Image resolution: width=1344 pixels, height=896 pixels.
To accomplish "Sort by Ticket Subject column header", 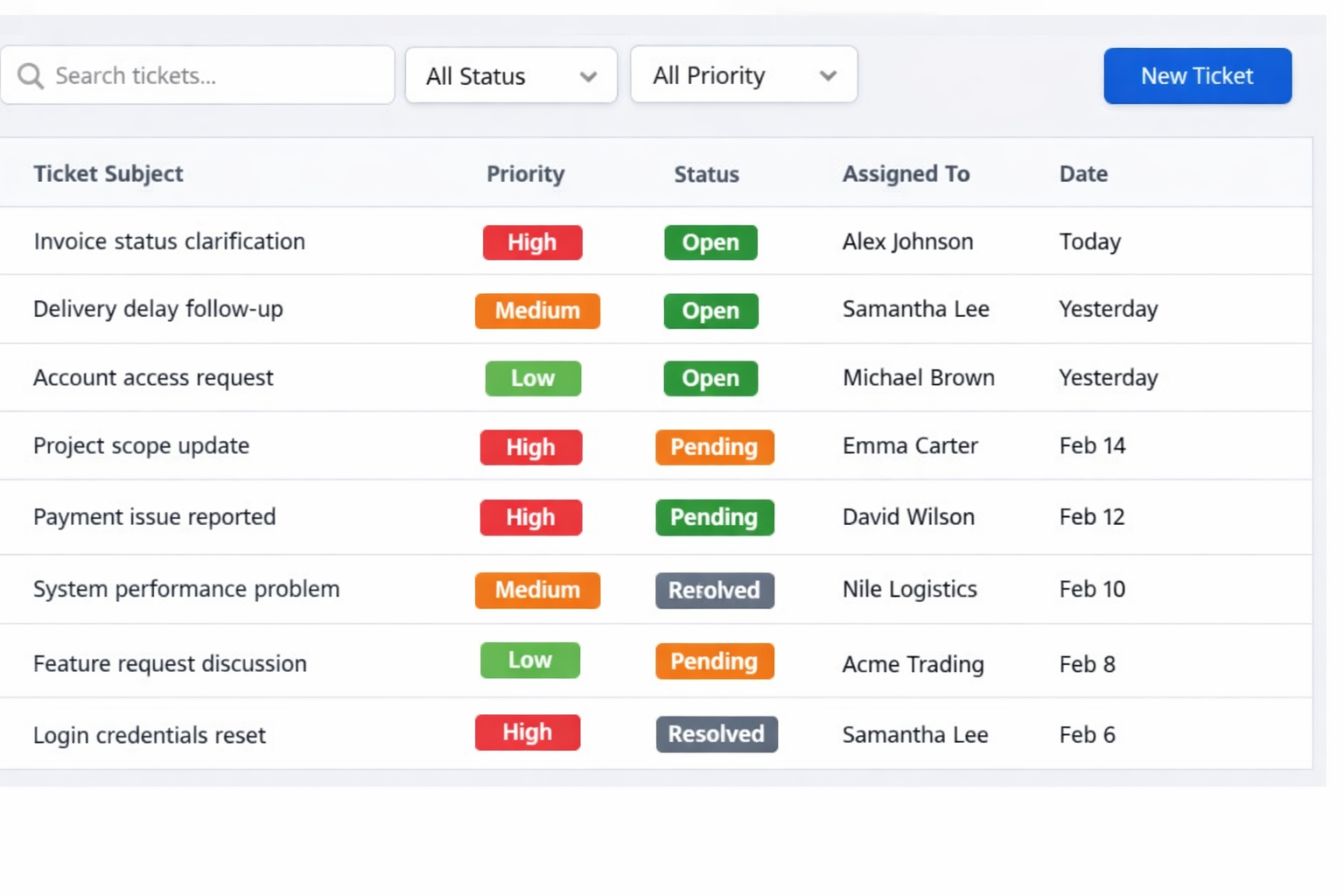I will point(108,174).
